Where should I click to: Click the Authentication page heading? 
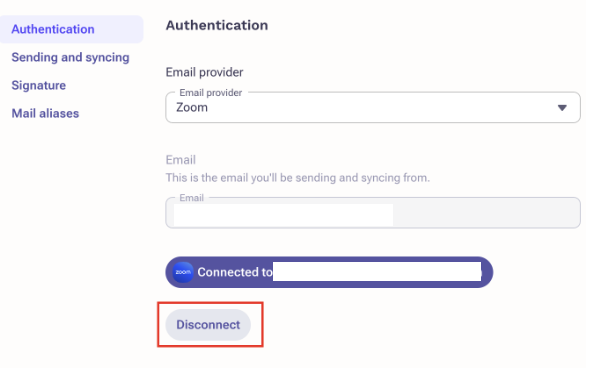[x=217, y=25]
